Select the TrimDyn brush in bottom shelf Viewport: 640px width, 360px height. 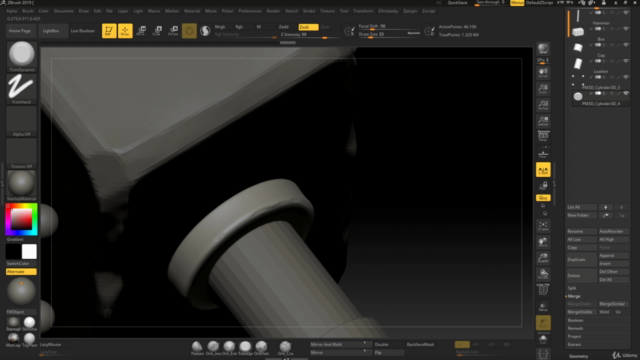245,348
